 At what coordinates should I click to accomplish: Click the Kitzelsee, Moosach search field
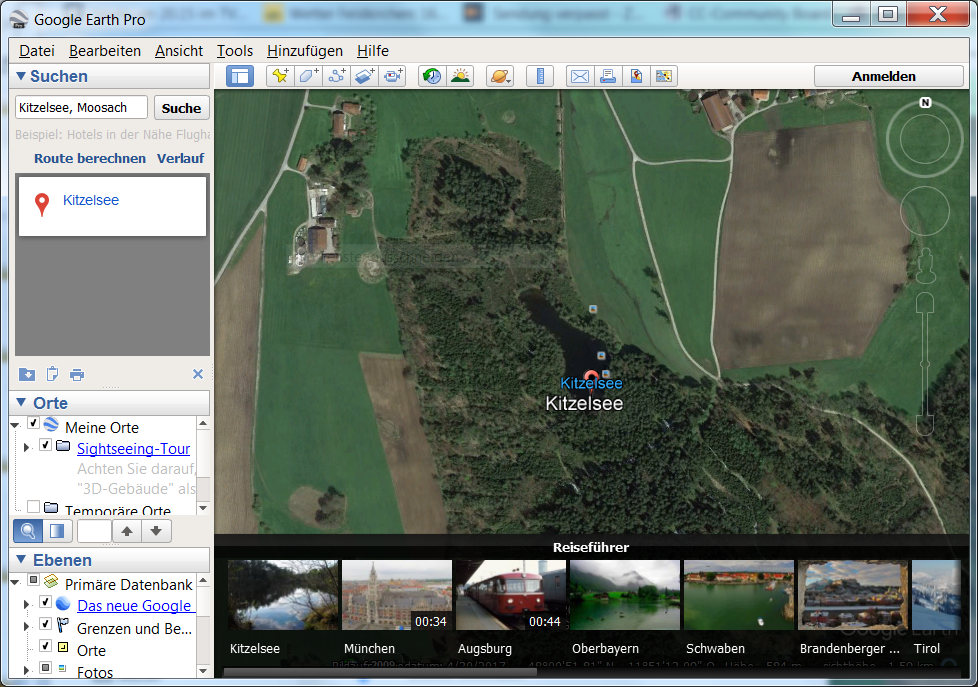point(81,107)
